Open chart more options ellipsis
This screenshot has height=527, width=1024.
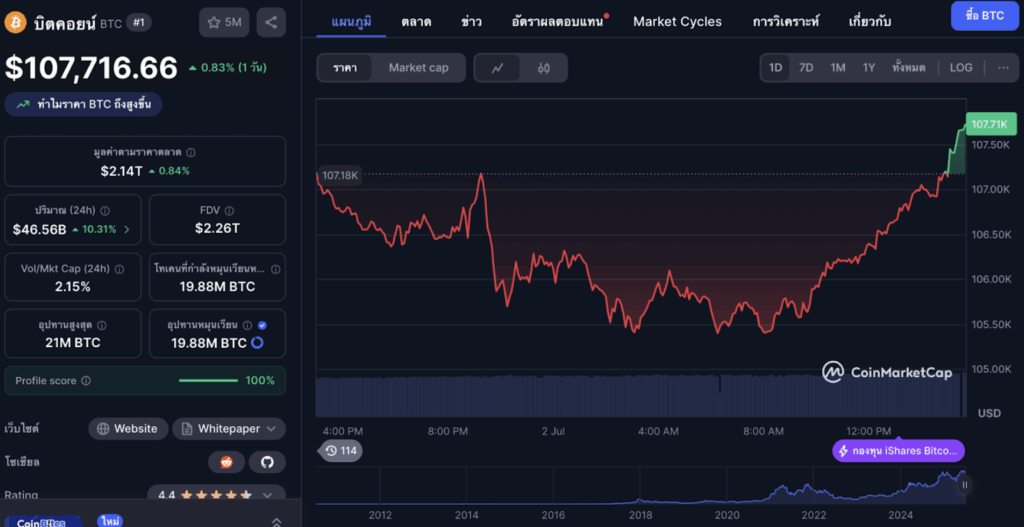point(1003,67)
